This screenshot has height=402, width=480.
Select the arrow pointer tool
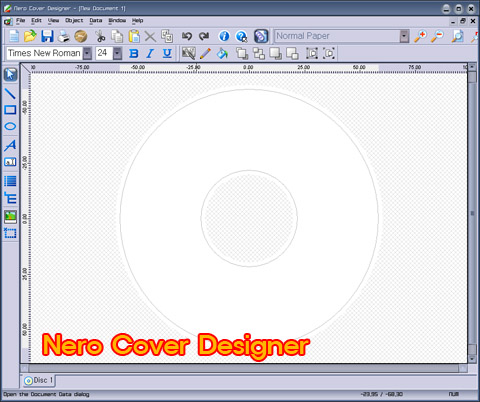pyautogui.click(x=10, y=74)
